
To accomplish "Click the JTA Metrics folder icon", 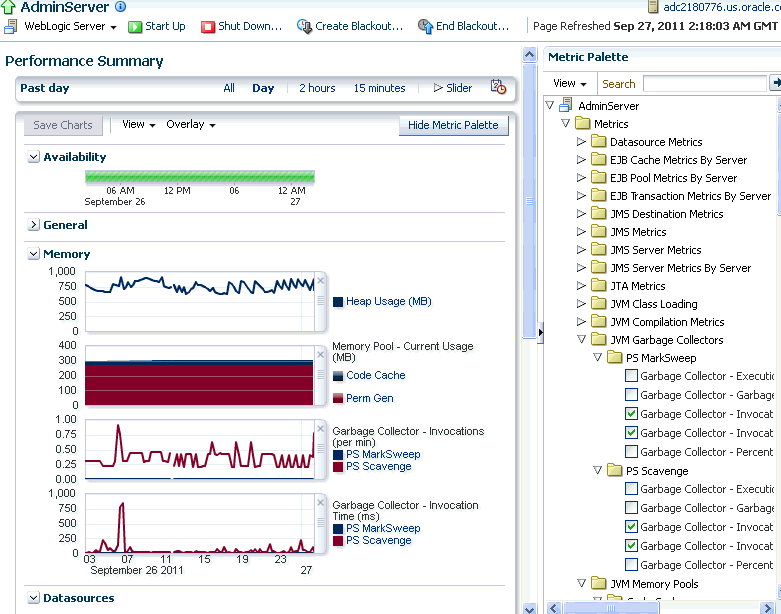I will (x=598, y=285).
